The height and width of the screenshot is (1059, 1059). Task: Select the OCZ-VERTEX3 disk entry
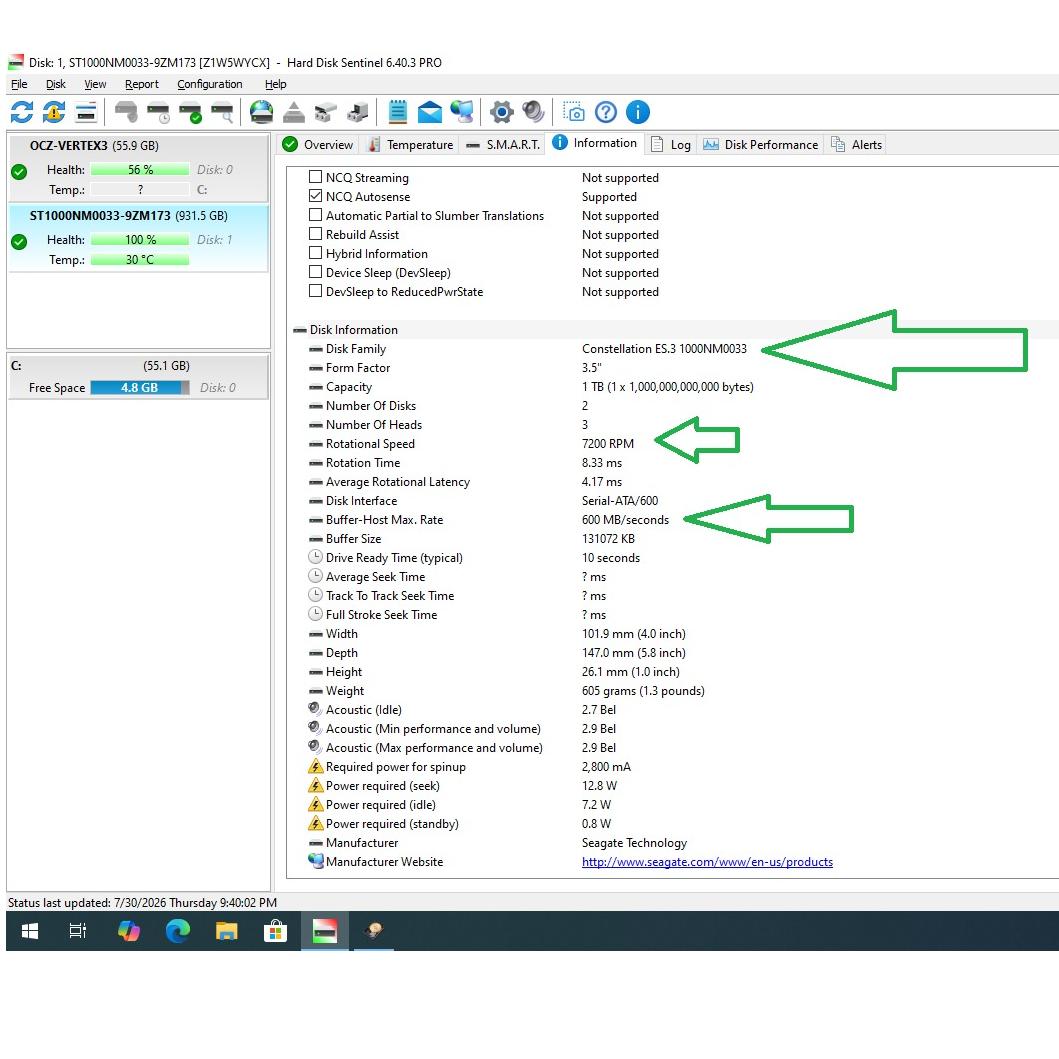138,167
